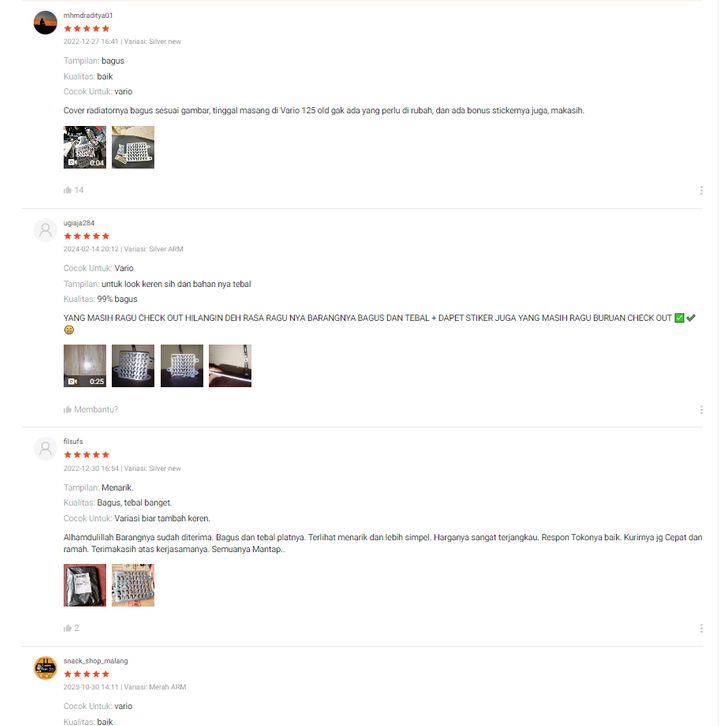The width and height of the screenshot is (726, 726).
Task: Mark ugiaja284's review as Membantu
Action: pyautogui.click(x=91, y=410)
